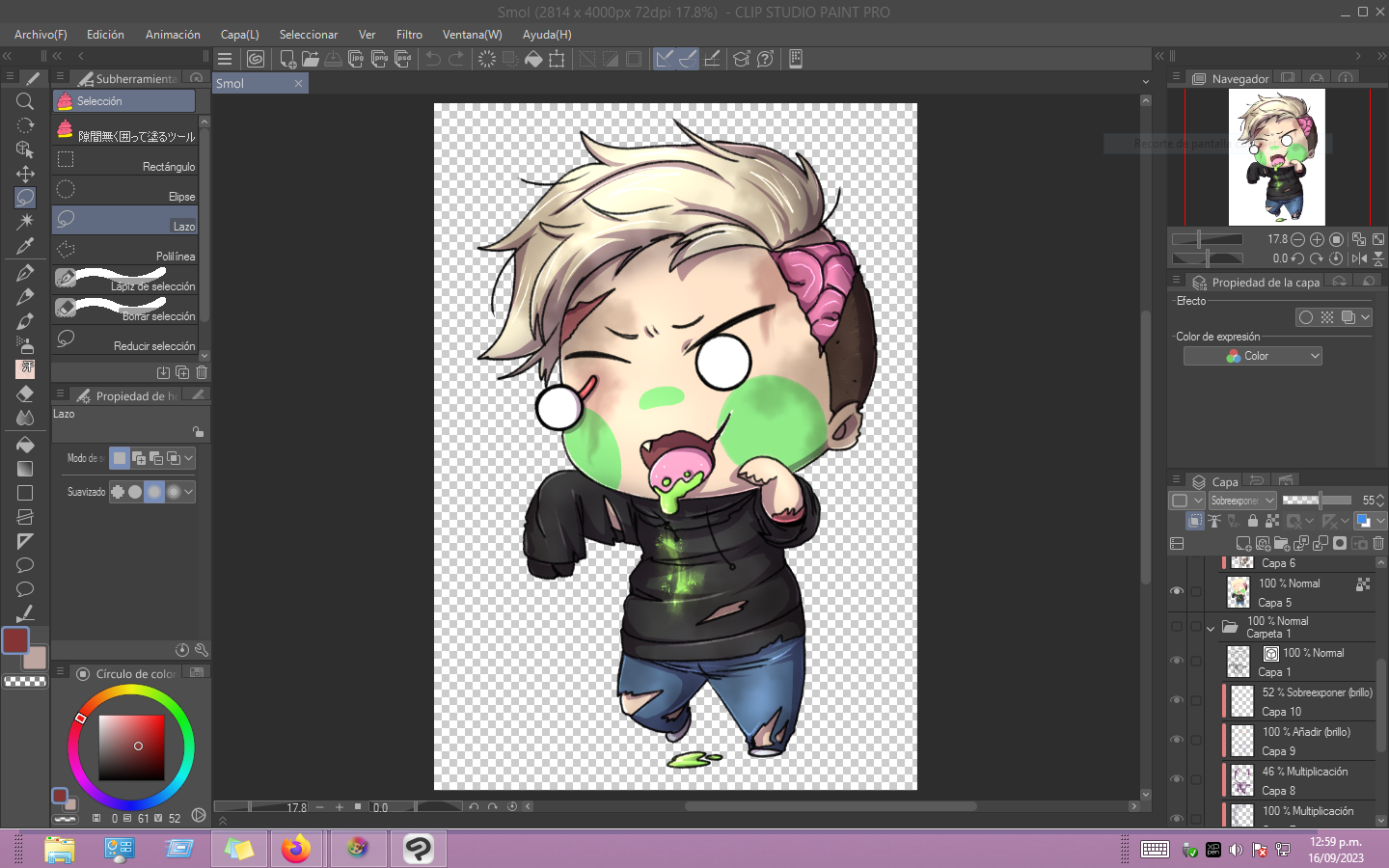Toggle the lock layer button
Screen dimensions: 1389x868
[1253, 521]
